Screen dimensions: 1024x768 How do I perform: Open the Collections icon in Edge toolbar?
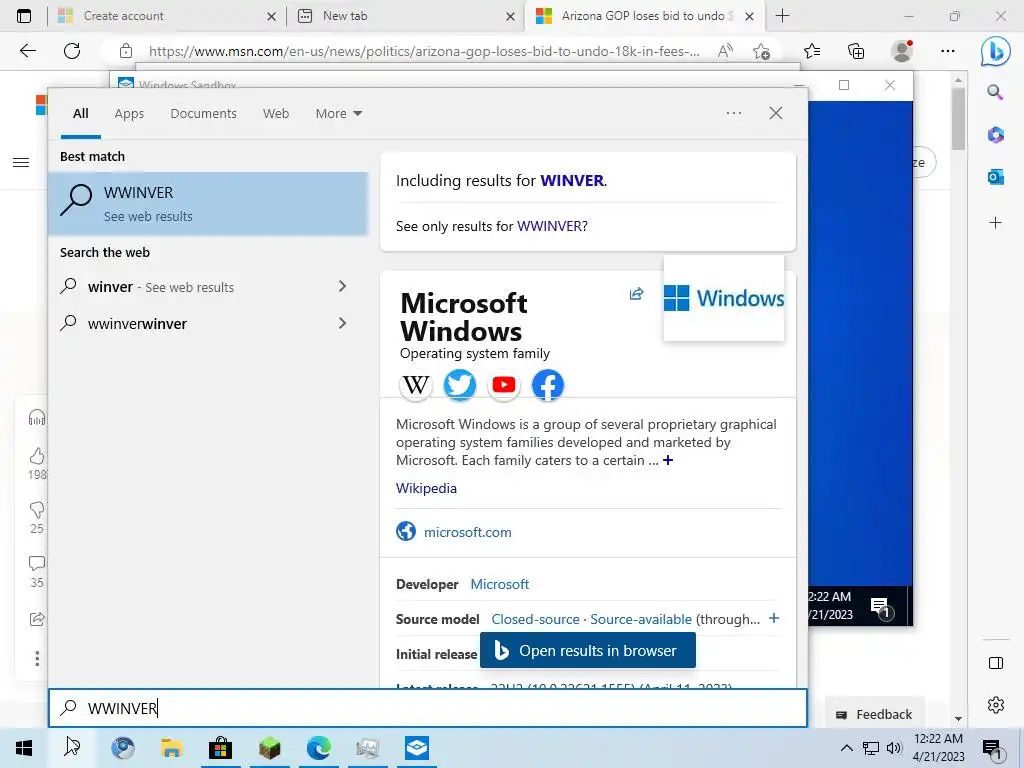coord(856,51)
